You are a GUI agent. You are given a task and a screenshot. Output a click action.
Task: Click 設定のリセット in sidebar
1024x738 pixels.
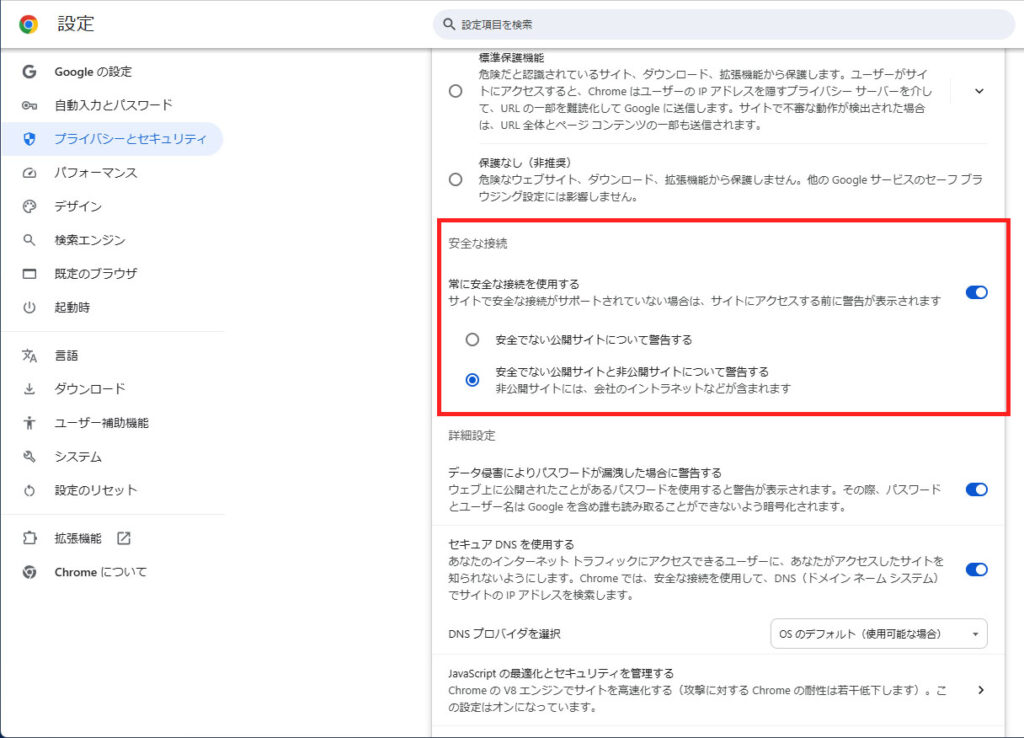click(96, 490)
